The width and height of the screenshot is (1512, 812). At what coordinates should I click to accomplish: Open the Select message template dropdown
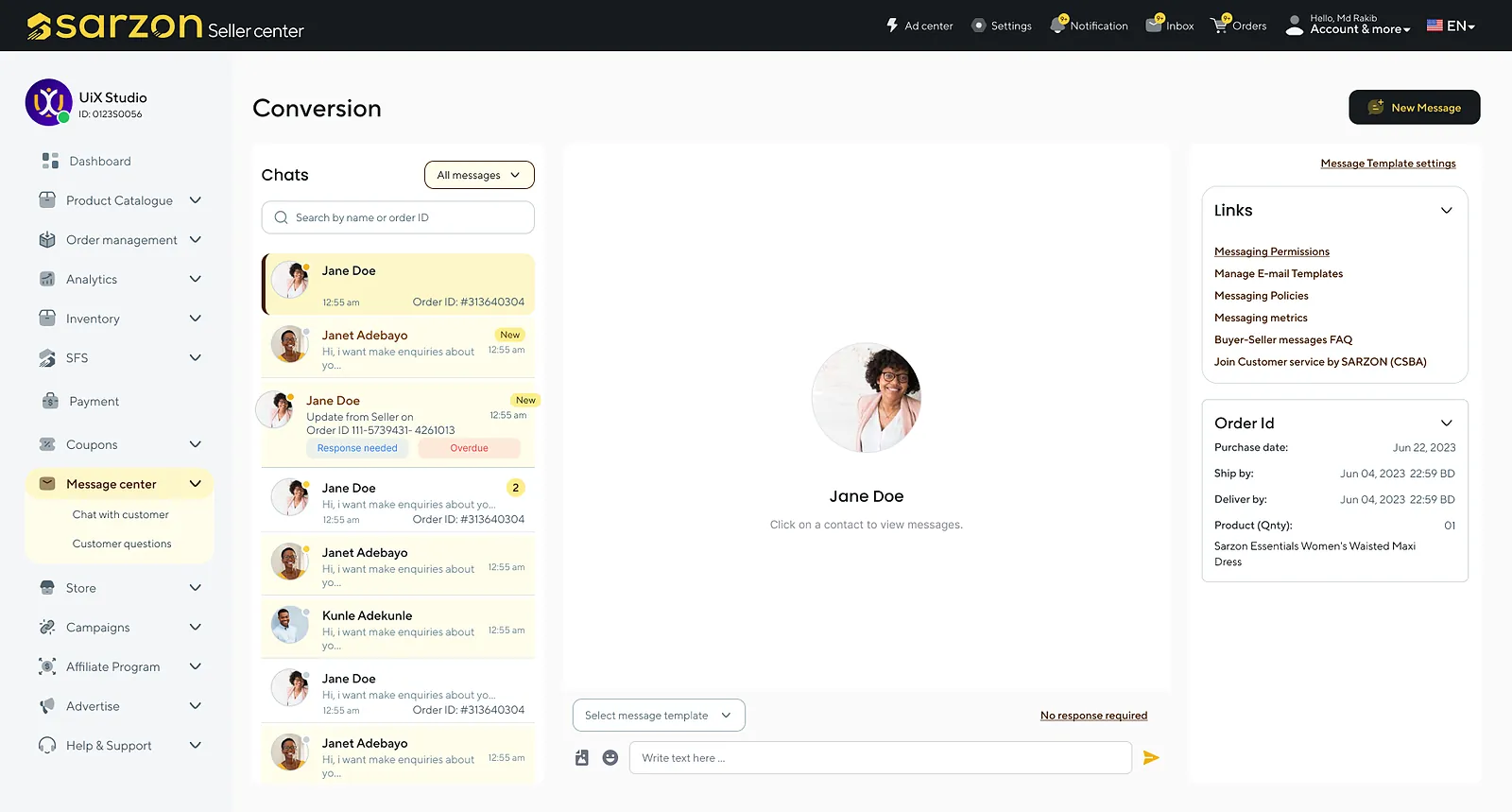(659, 715)
